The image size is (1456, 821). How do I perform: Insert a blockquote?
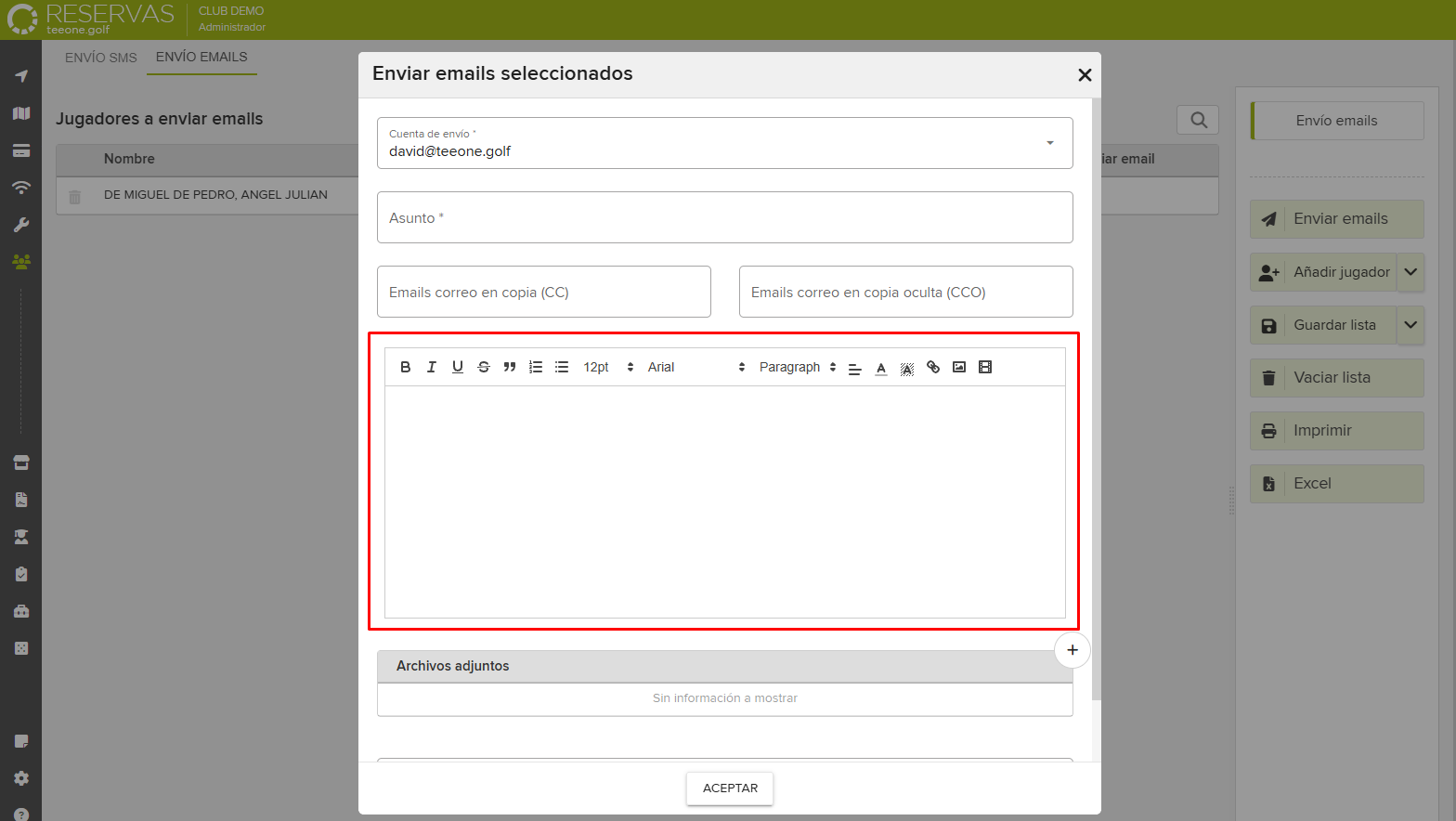pos(510,367)
